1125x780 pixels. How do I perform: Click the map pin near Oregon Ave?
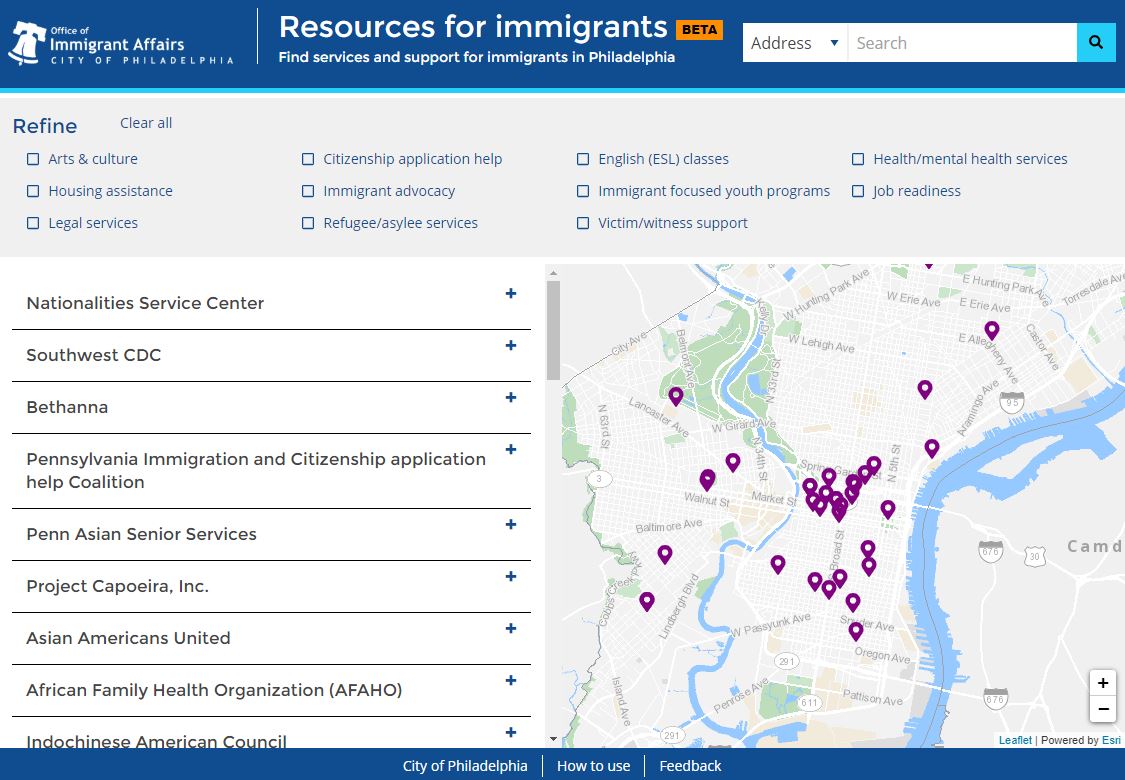pyautogui.click(x=856, y=630)
